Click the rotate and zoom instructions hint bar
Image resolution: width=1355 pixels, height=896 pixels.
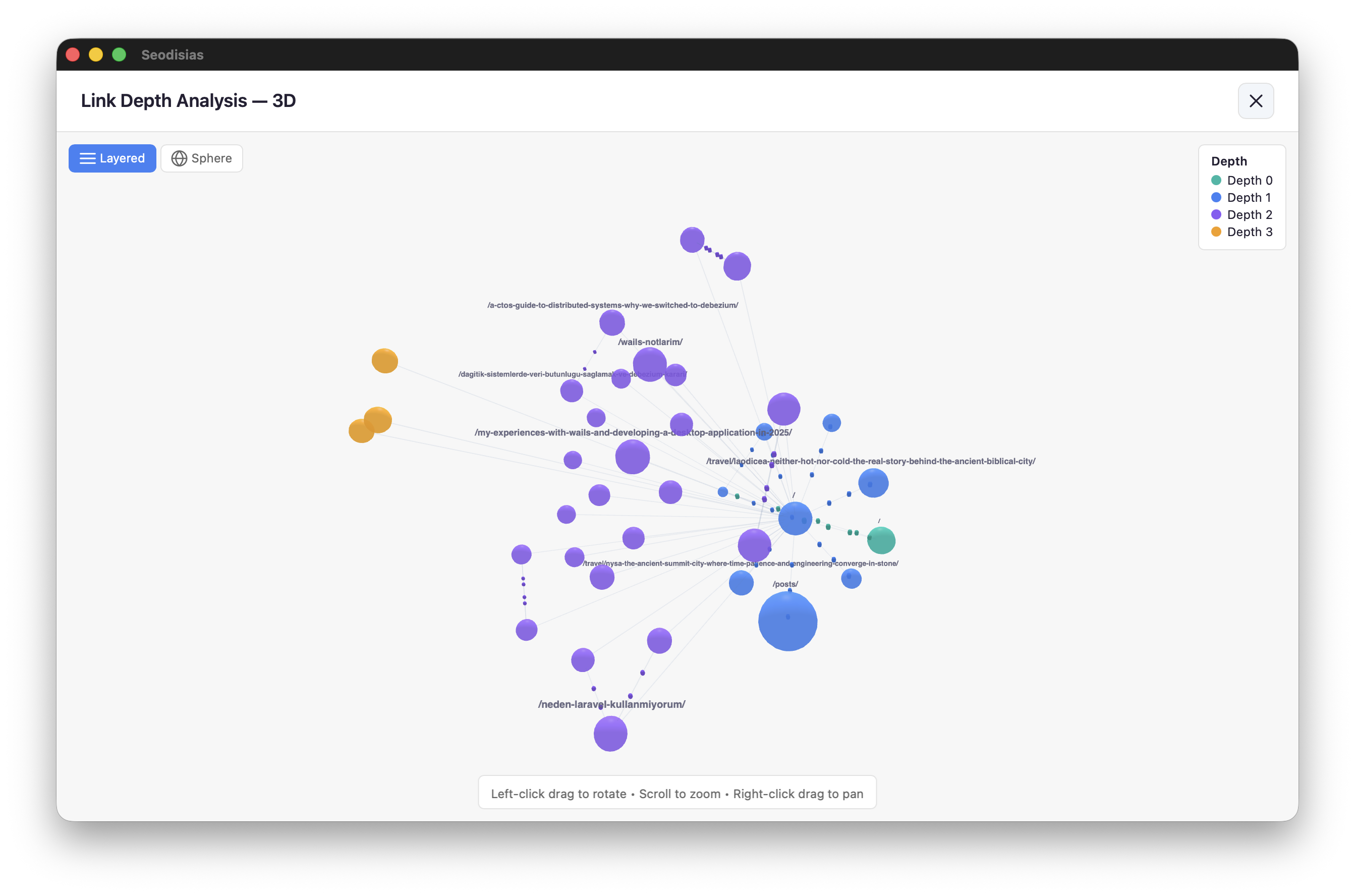coord(677,793)
